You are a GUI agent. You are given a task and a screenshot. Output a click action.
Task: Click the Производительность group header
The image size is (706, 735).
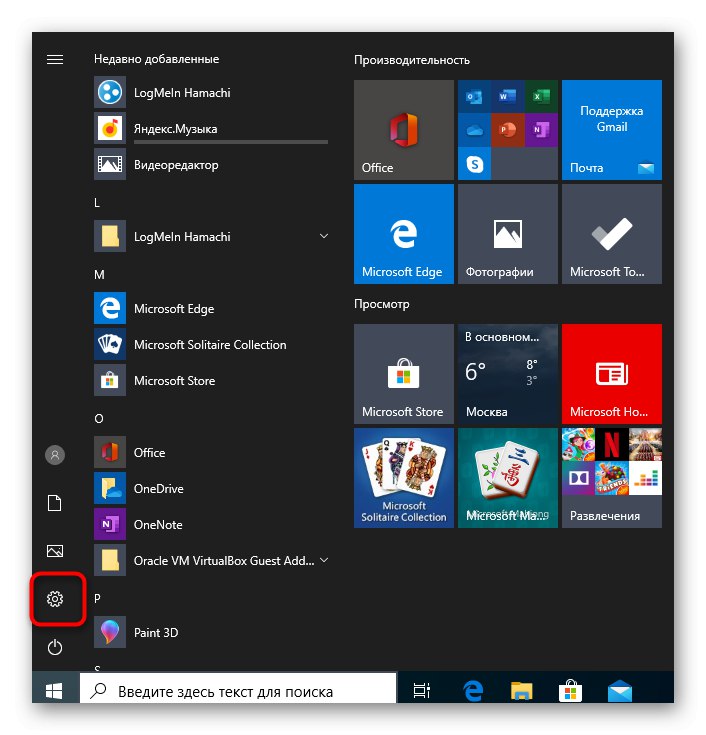[x=412, y=60]
